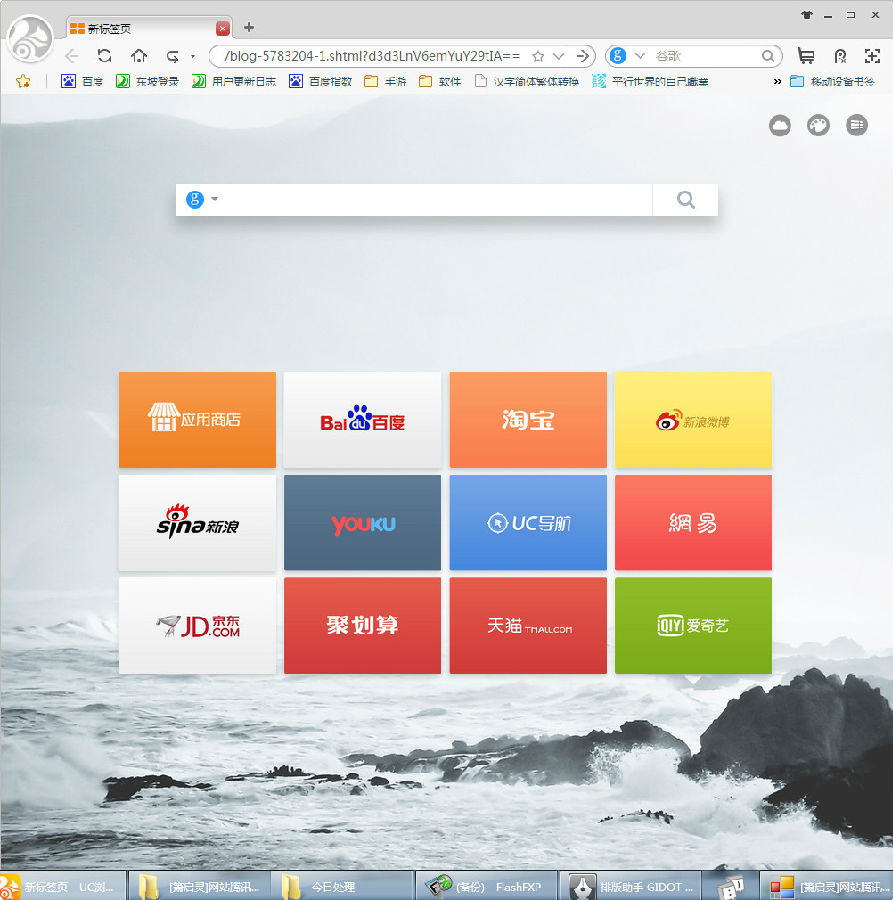The width and height of the screenshot is (893, 900).
Task: Open the 应用商店 tile
Action: point(197,420)
